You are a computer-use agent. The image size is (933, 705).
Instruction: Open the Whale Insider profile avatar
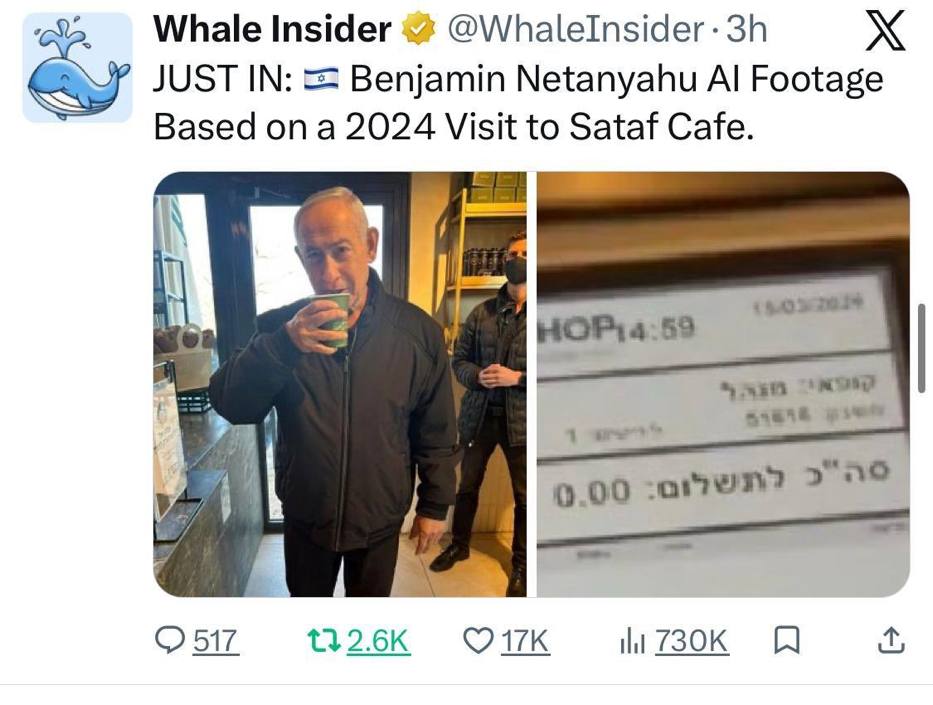pos(77,67)
